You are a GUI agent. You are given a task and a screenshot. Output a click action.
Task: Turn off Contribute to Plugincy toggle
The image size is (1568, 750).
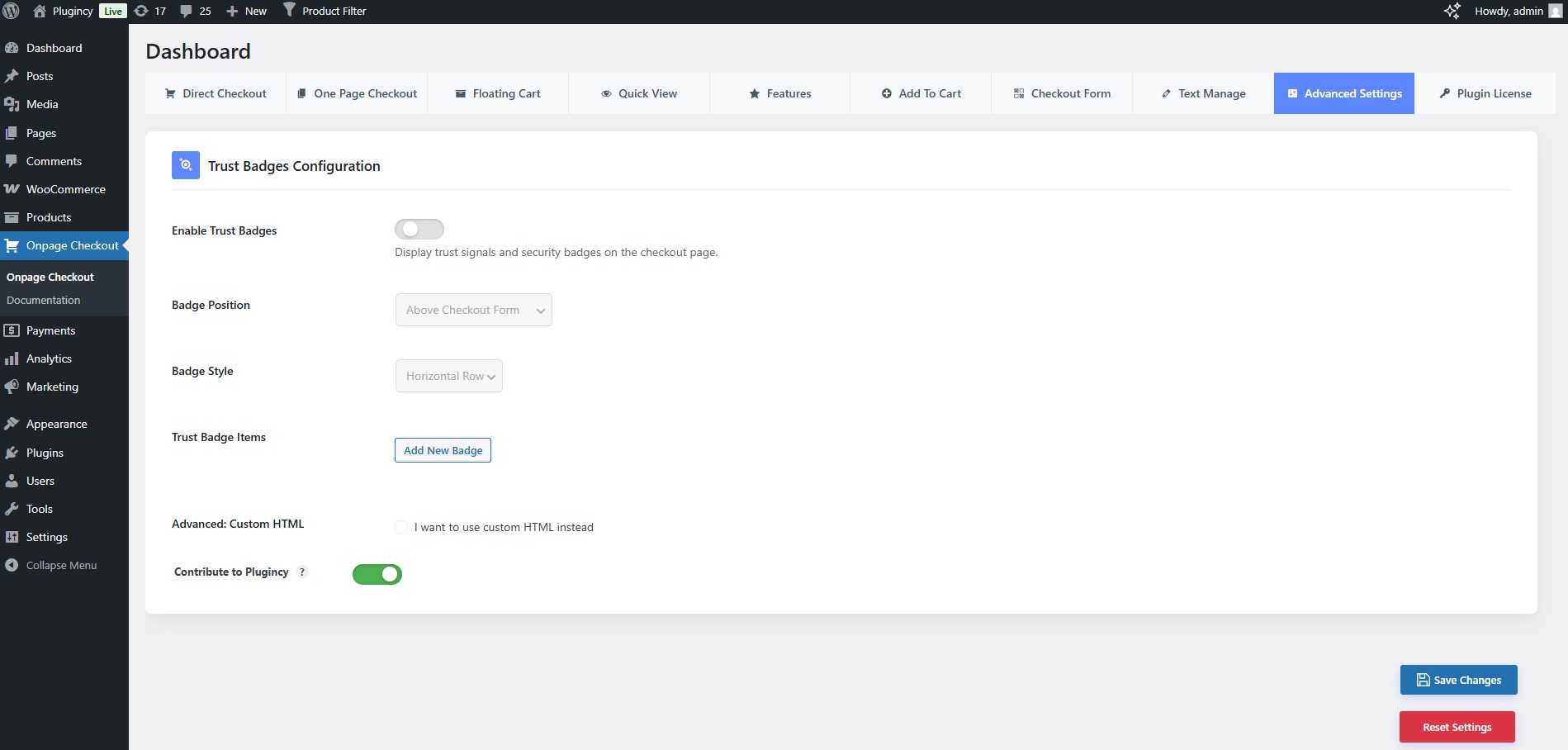point(377,573)
